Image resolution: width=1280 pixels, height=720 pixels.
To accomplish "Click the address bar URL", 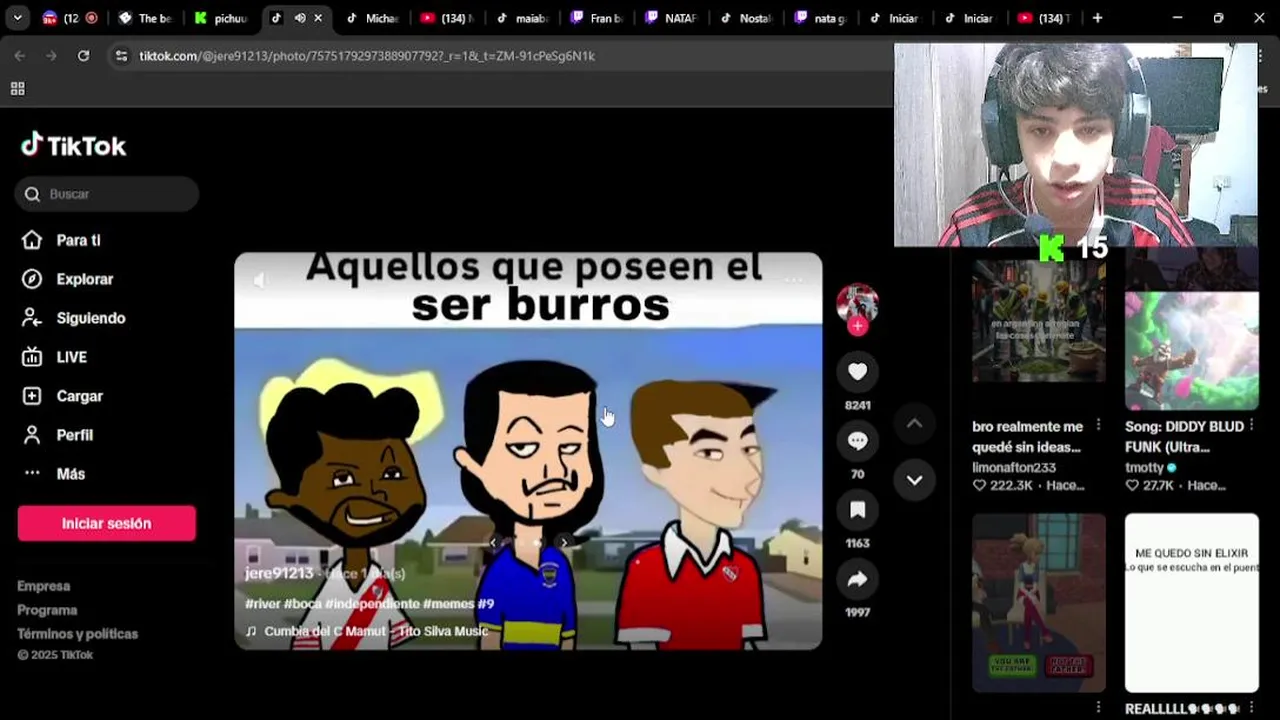I will click(367, 56).
